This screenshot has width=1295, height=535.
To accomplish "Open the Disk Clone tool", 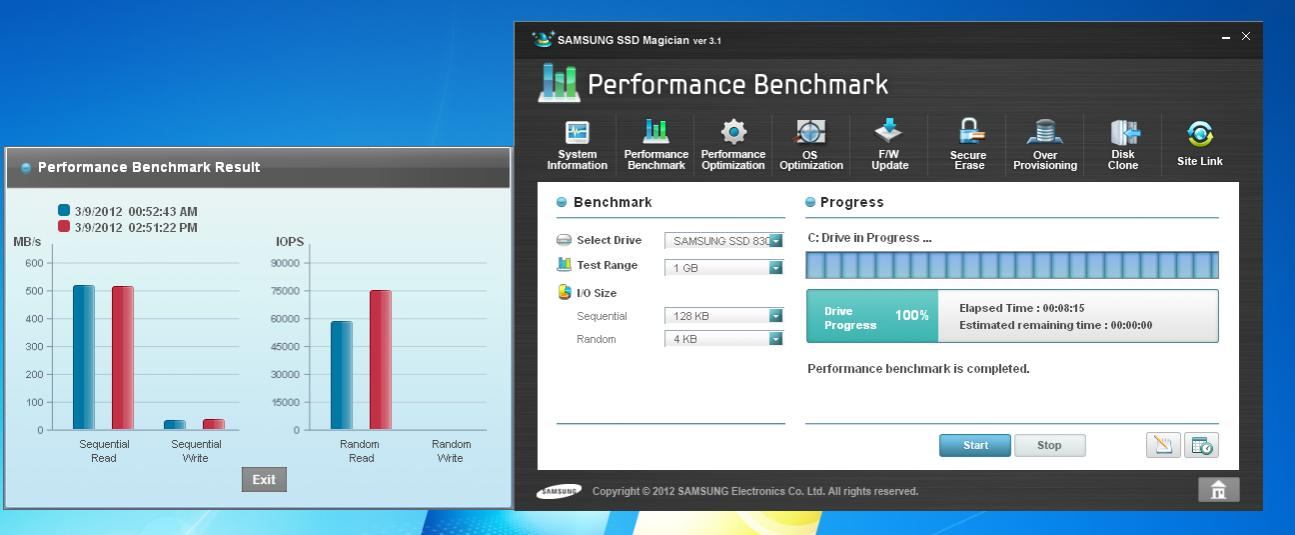I will click(1123, 146).
